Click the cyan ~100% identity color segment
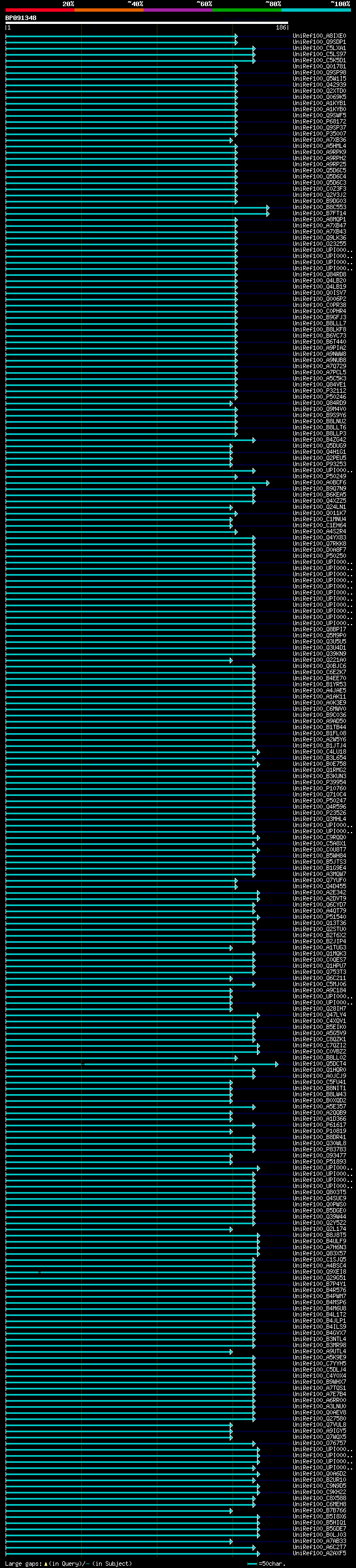 (x=316, y=10)
